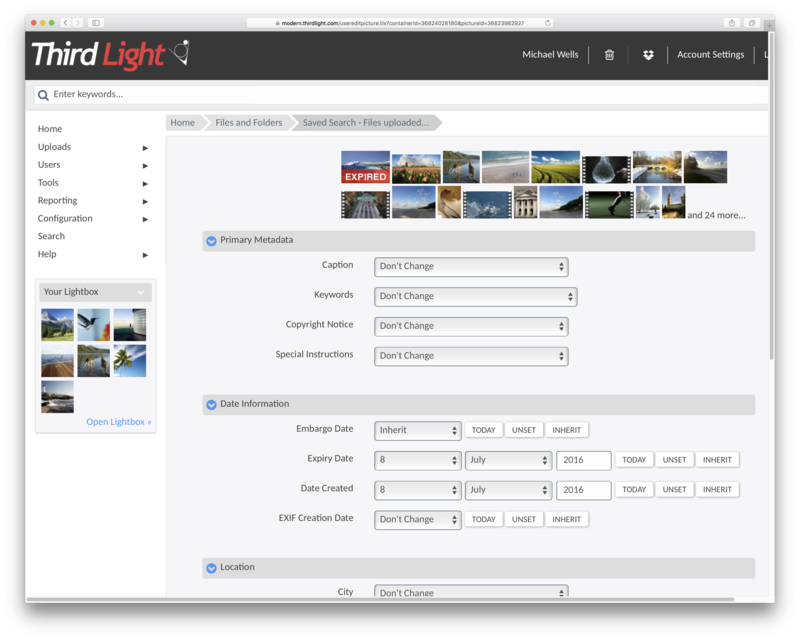Open the Caption dropdown
Image resolution: width=800 pixels, height=639 pixels.
tap(471, 266)
